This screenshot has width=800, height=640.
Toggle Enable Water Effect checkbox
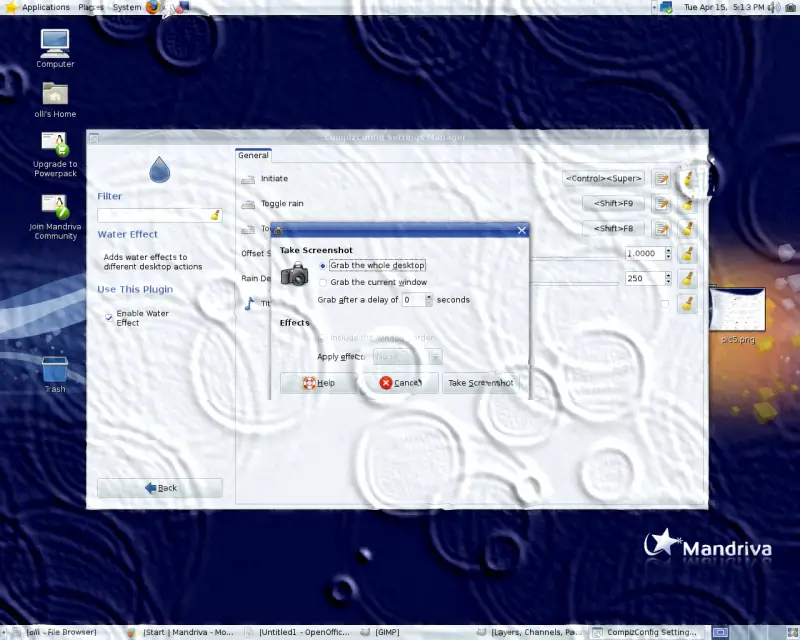coord(109,317)
